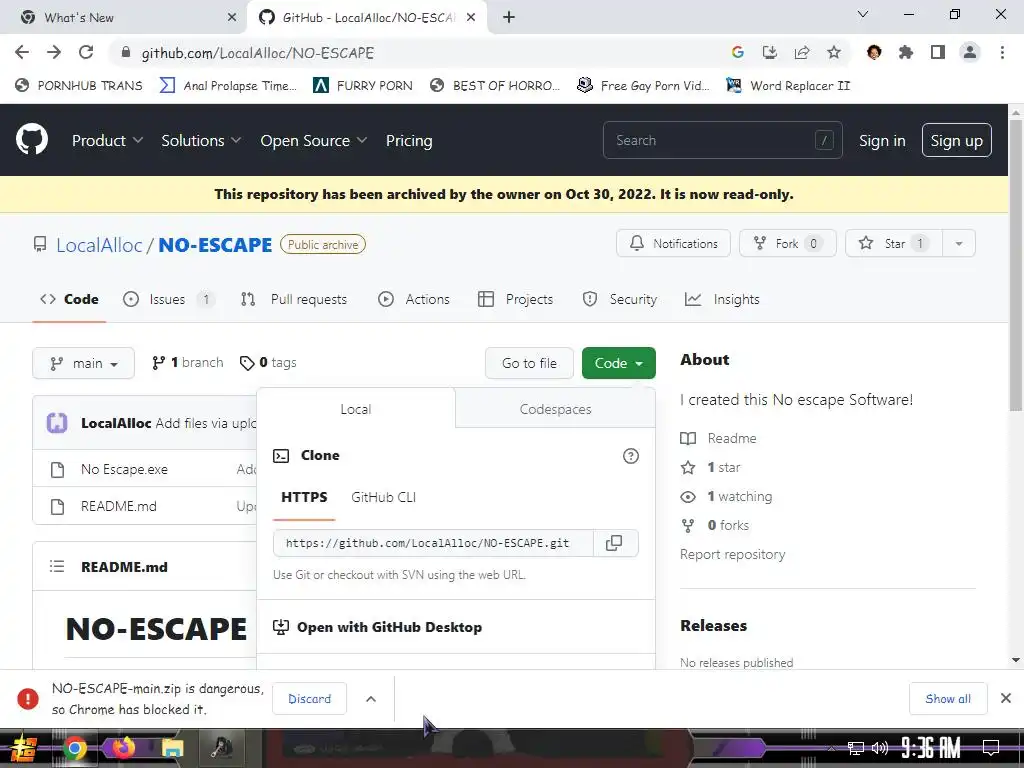Click the red dangerous download warning icon
Image resolution: width=1024 pixels, height=768 pixels.
pos(28,699)
